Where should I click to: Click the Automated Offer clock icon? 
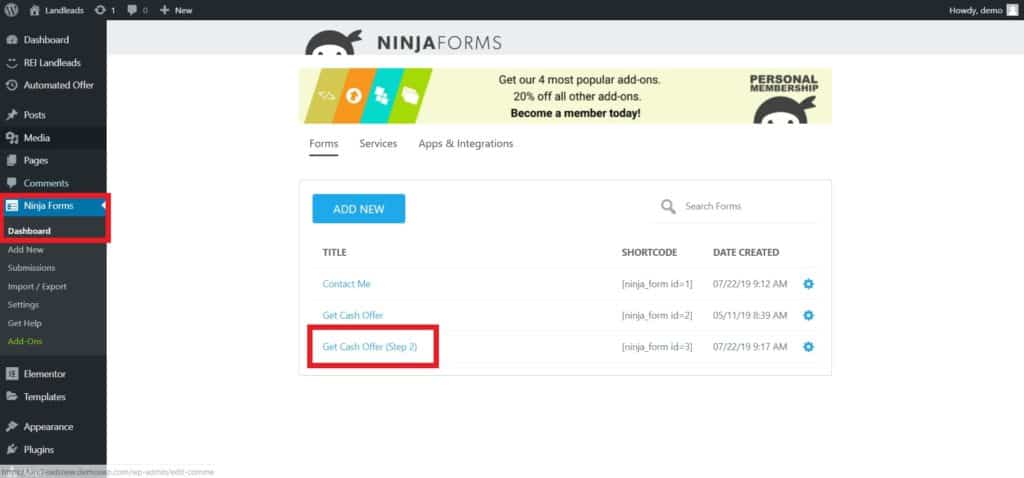(11, 85)
